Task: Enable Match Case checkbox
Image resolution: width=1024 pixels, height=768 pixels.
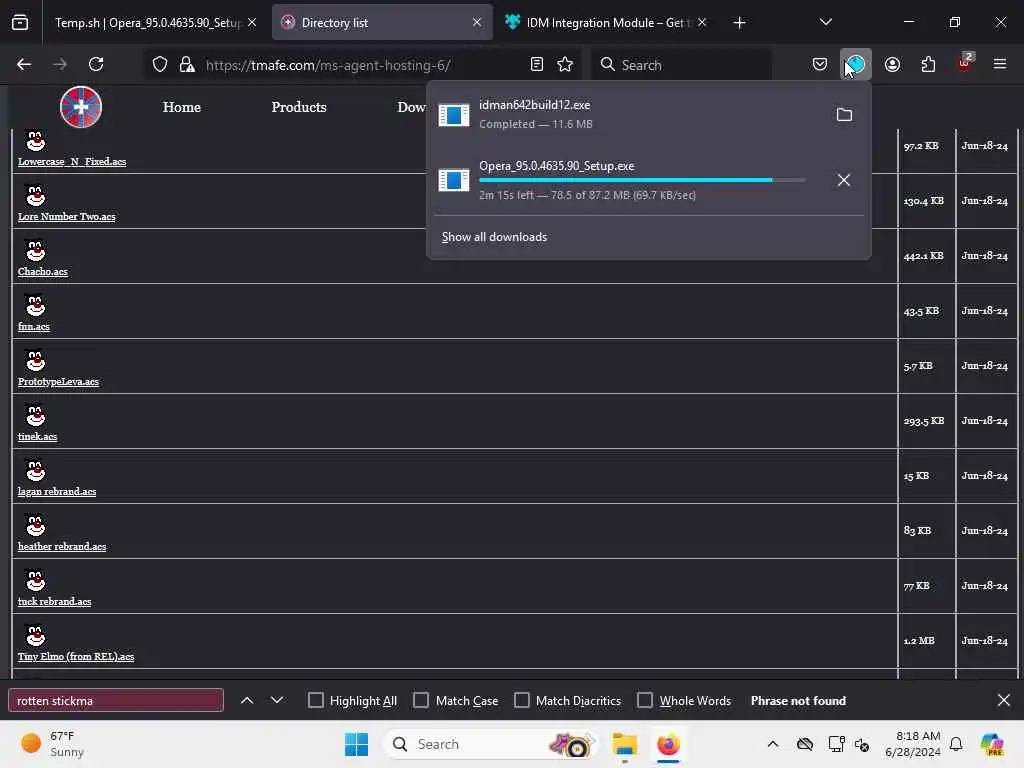Action: [x=421, y=700]
